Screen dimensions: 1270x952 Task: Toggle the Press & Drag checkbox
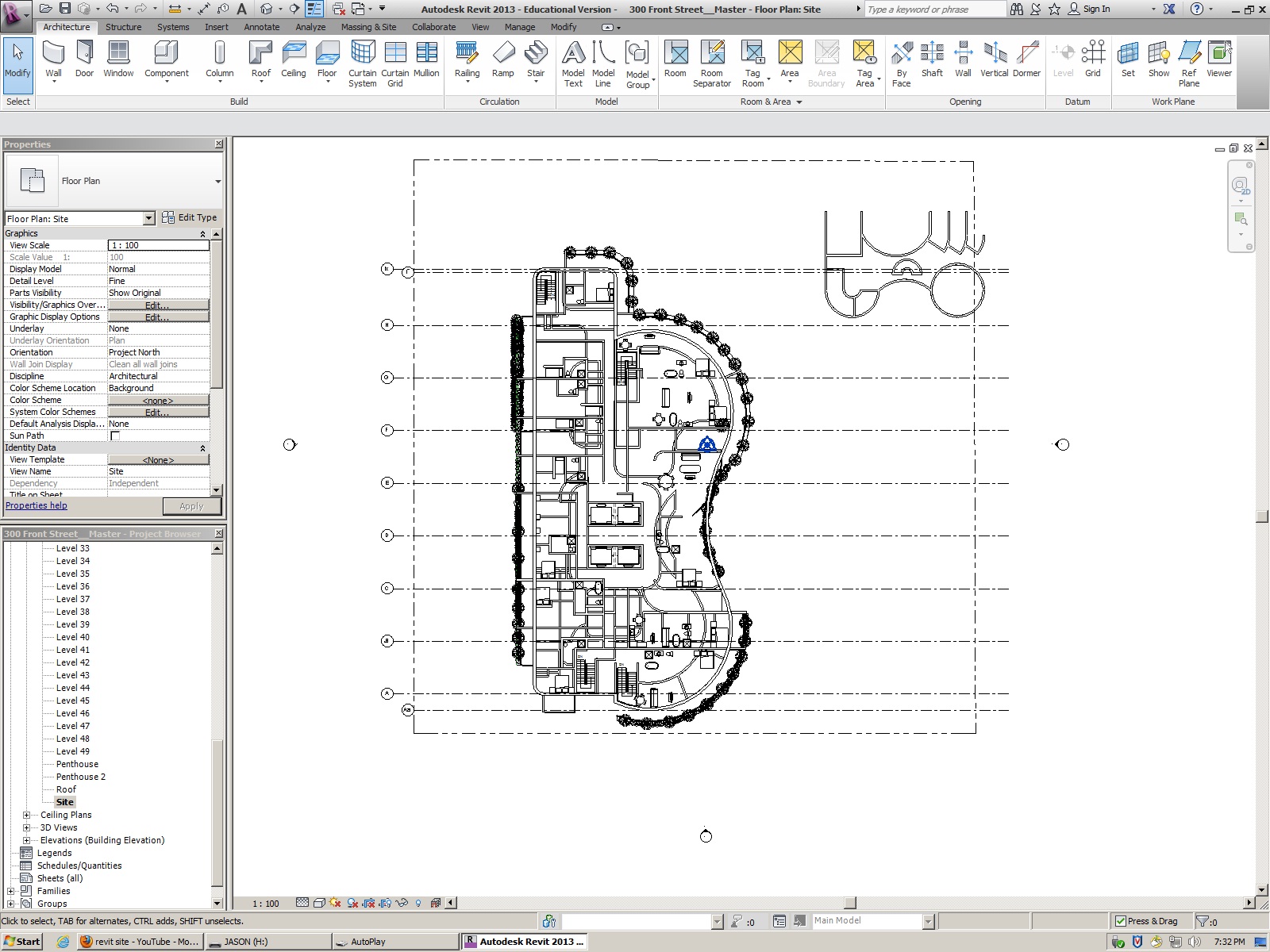pos(1121,921)
